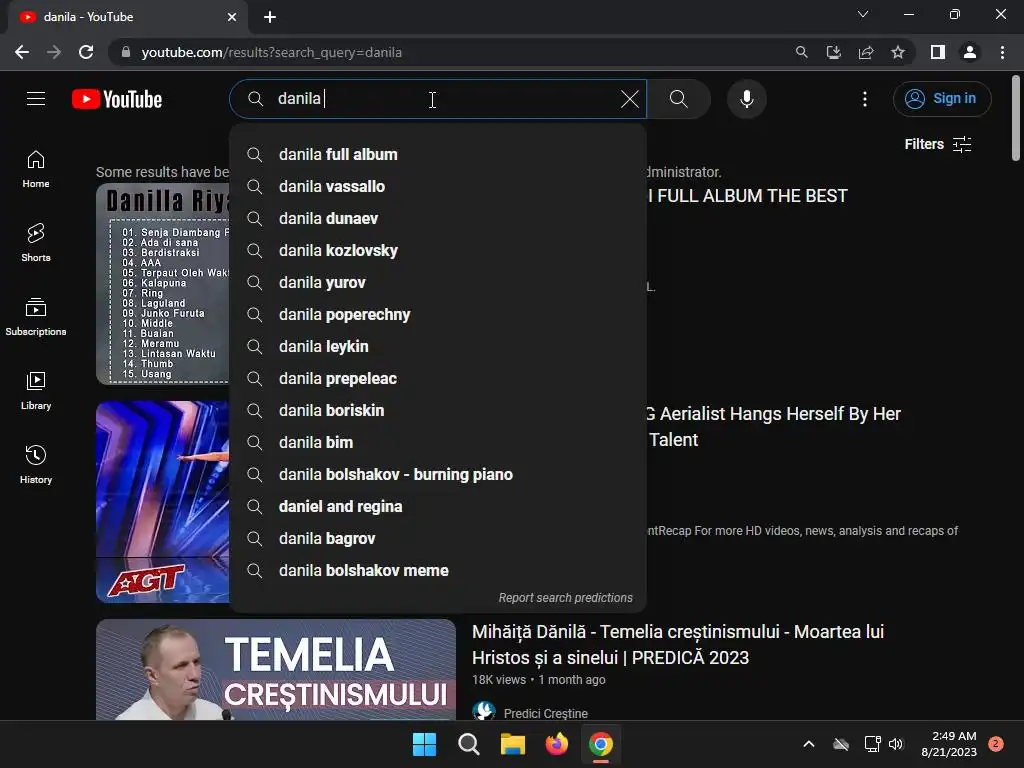The width and height of the screenshot is (1024, 768).
Task: Click install app icon in address bar
Action: point(833,52)
